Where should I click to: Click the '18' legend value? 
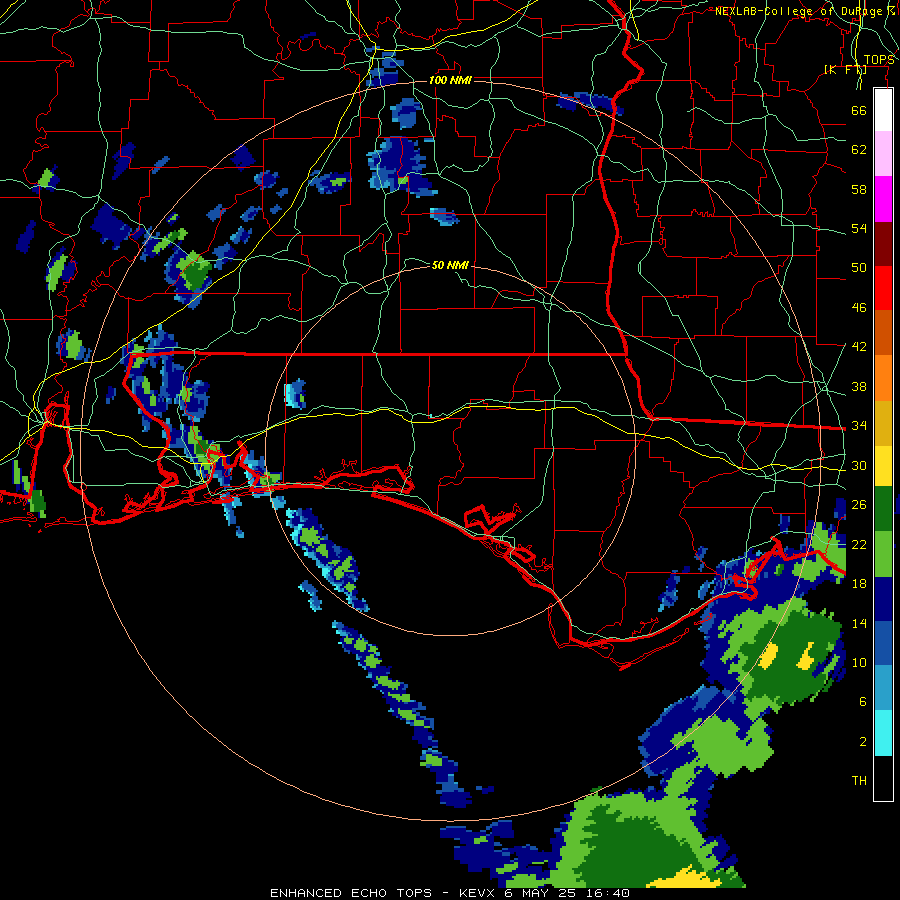859,584
